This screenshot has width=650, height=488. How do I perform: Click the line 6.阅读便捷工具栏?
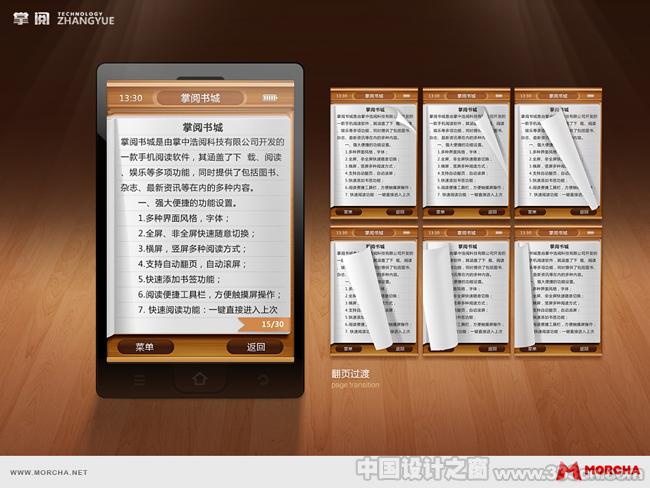[x=210, y=295]
